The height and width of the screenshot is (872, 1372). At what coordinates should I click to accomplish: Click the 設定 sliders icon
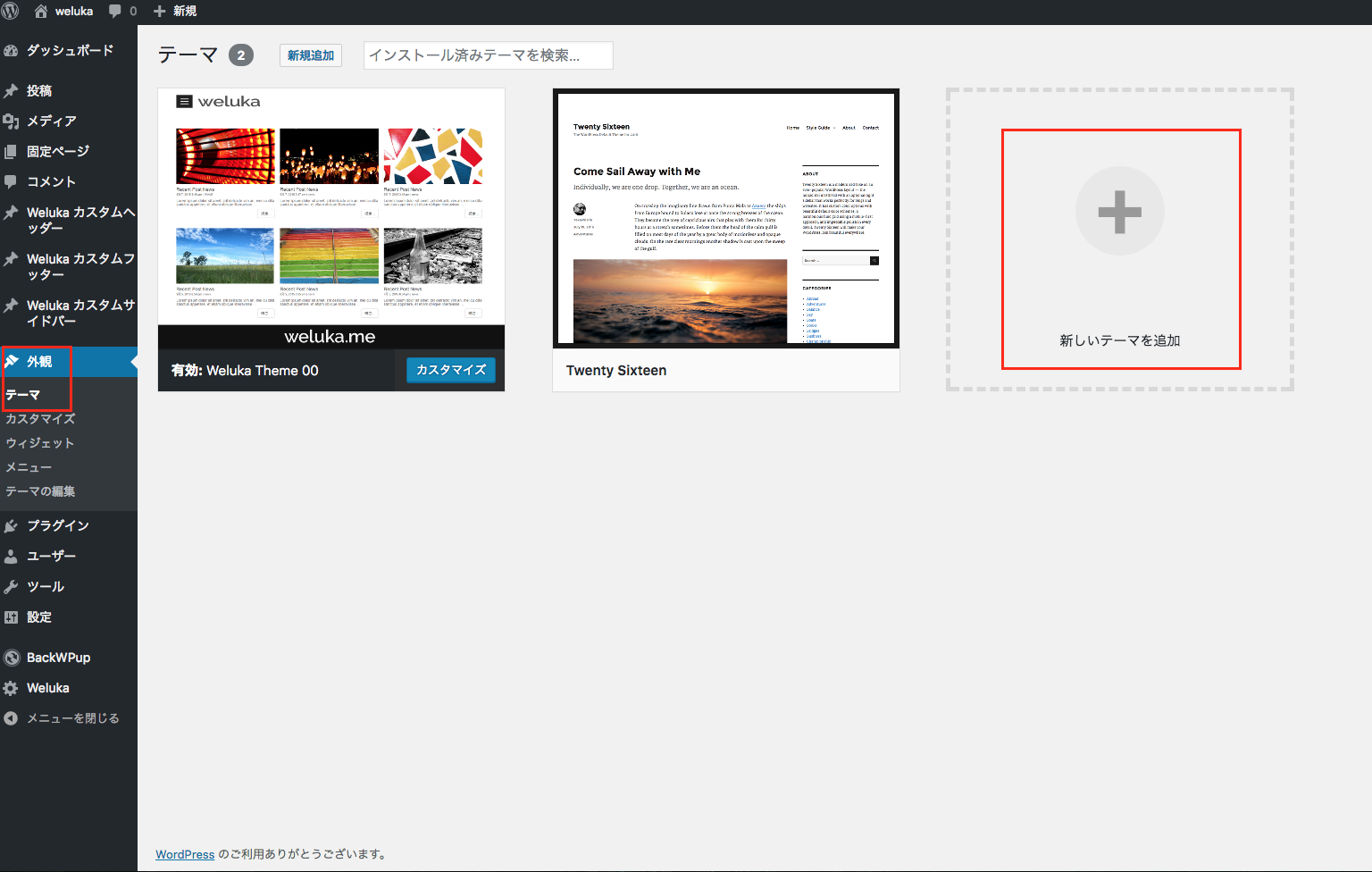coord(11,617)
